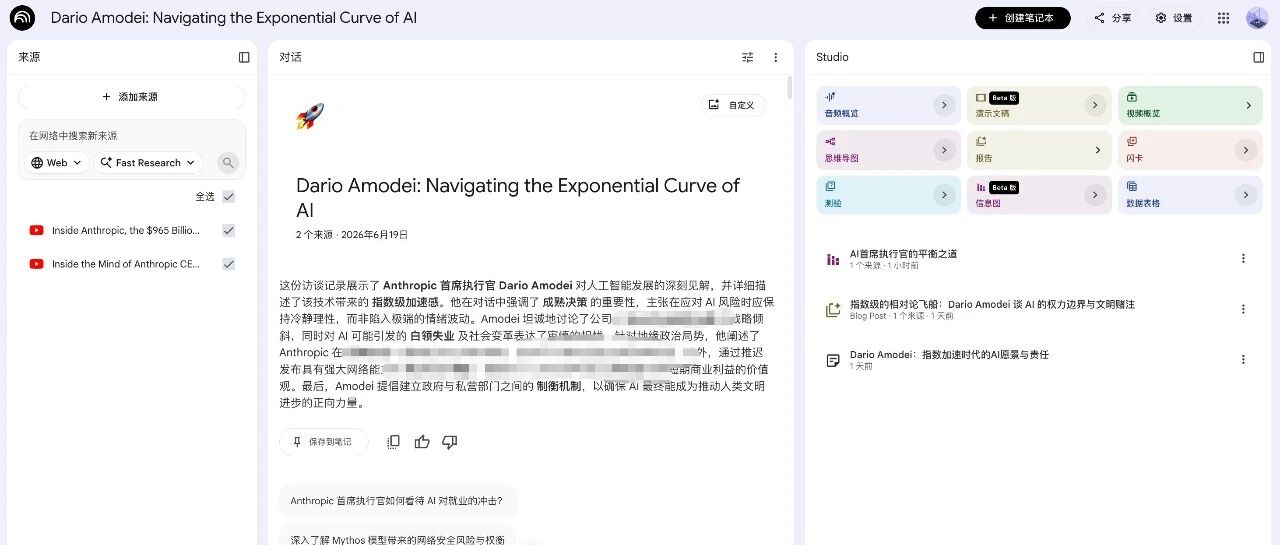
Task: Open source titled Inside Anthropic, the $965 Billio...
Action: 126,230
